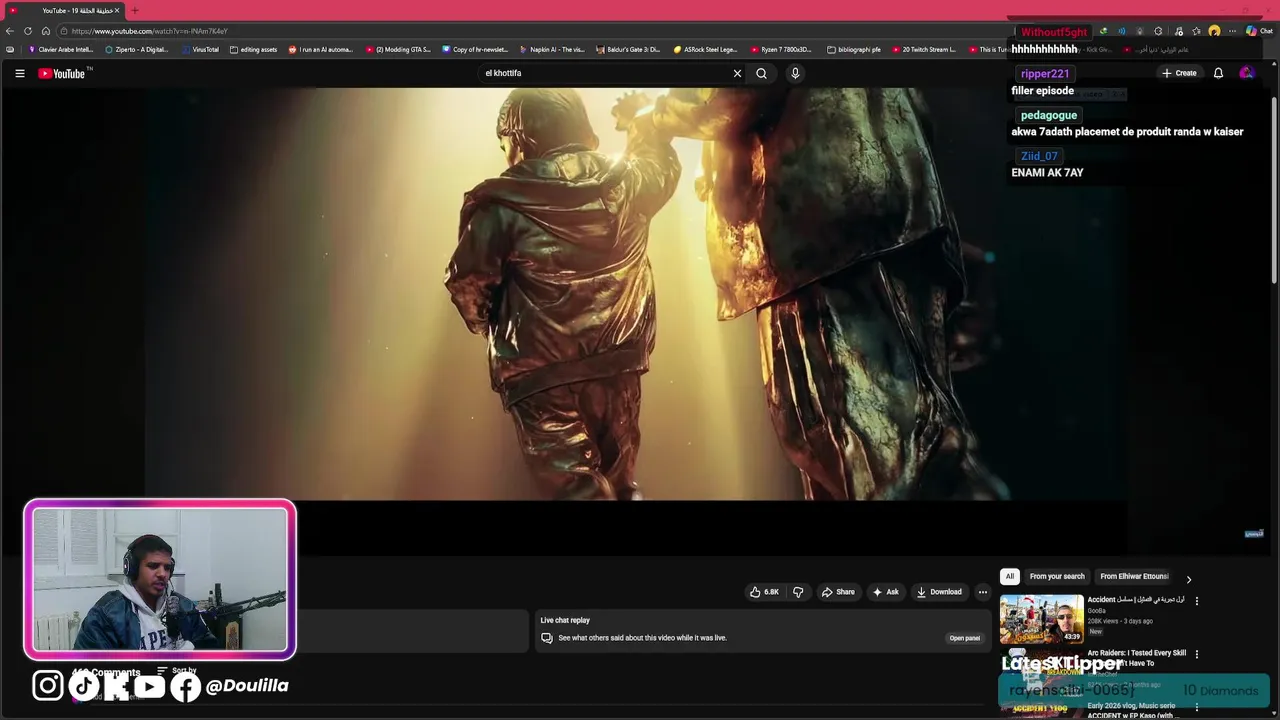Open the Sort by comments dropdown
The image size is (1280, 720).
177,671
